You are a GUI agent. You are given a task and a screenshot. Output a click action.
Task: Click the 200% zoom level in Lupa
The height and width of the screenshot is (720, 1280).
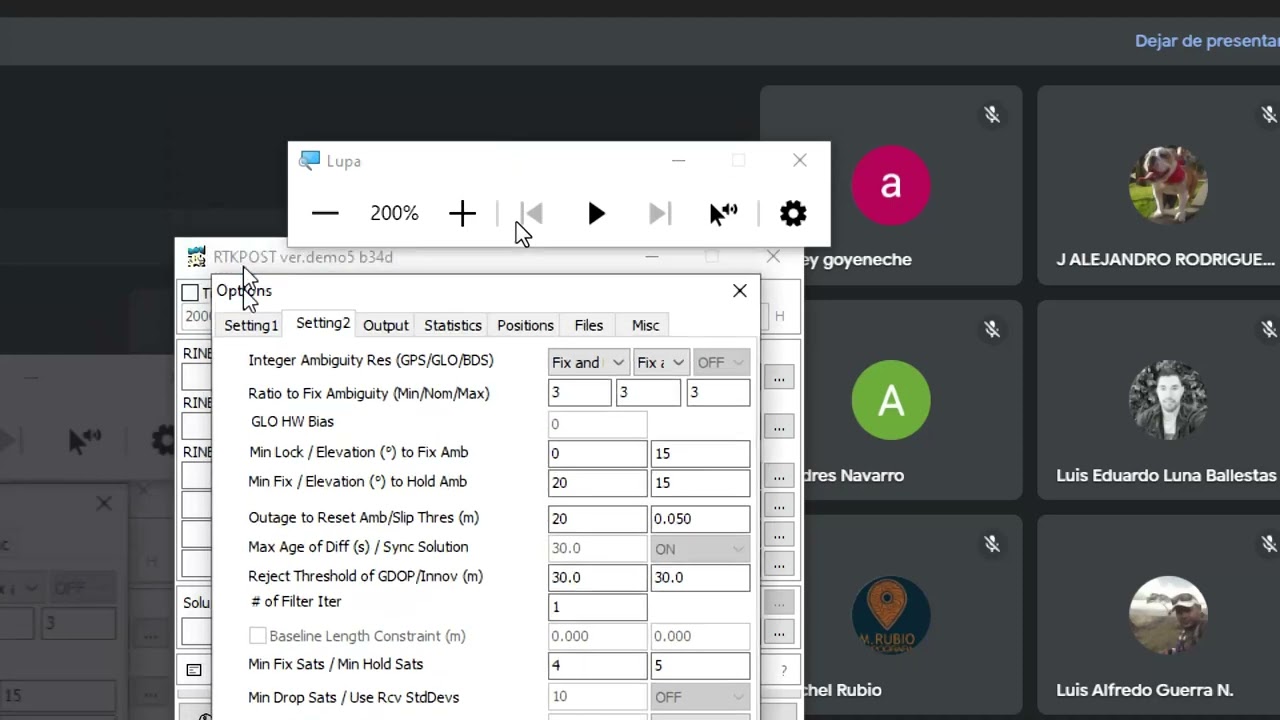[394, 213]
